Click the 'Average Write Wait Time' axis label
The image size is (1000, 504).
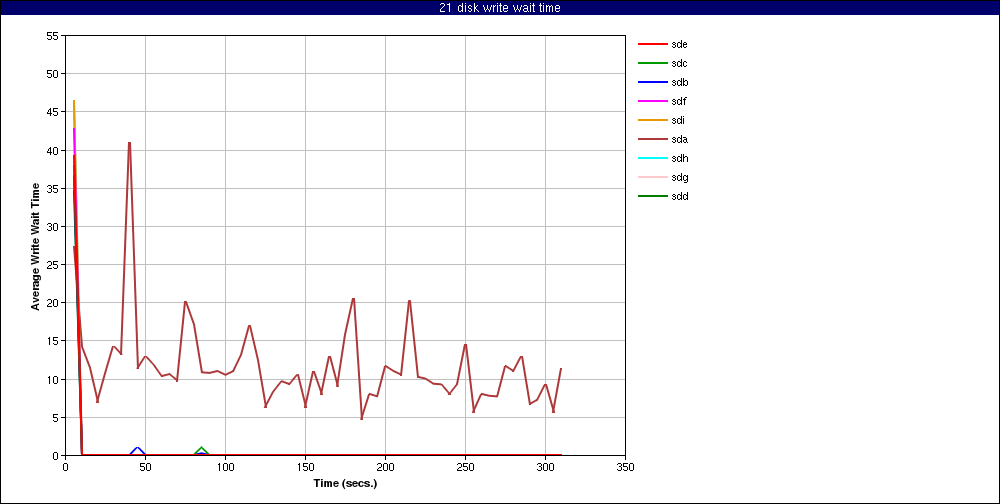coord(36,246)
